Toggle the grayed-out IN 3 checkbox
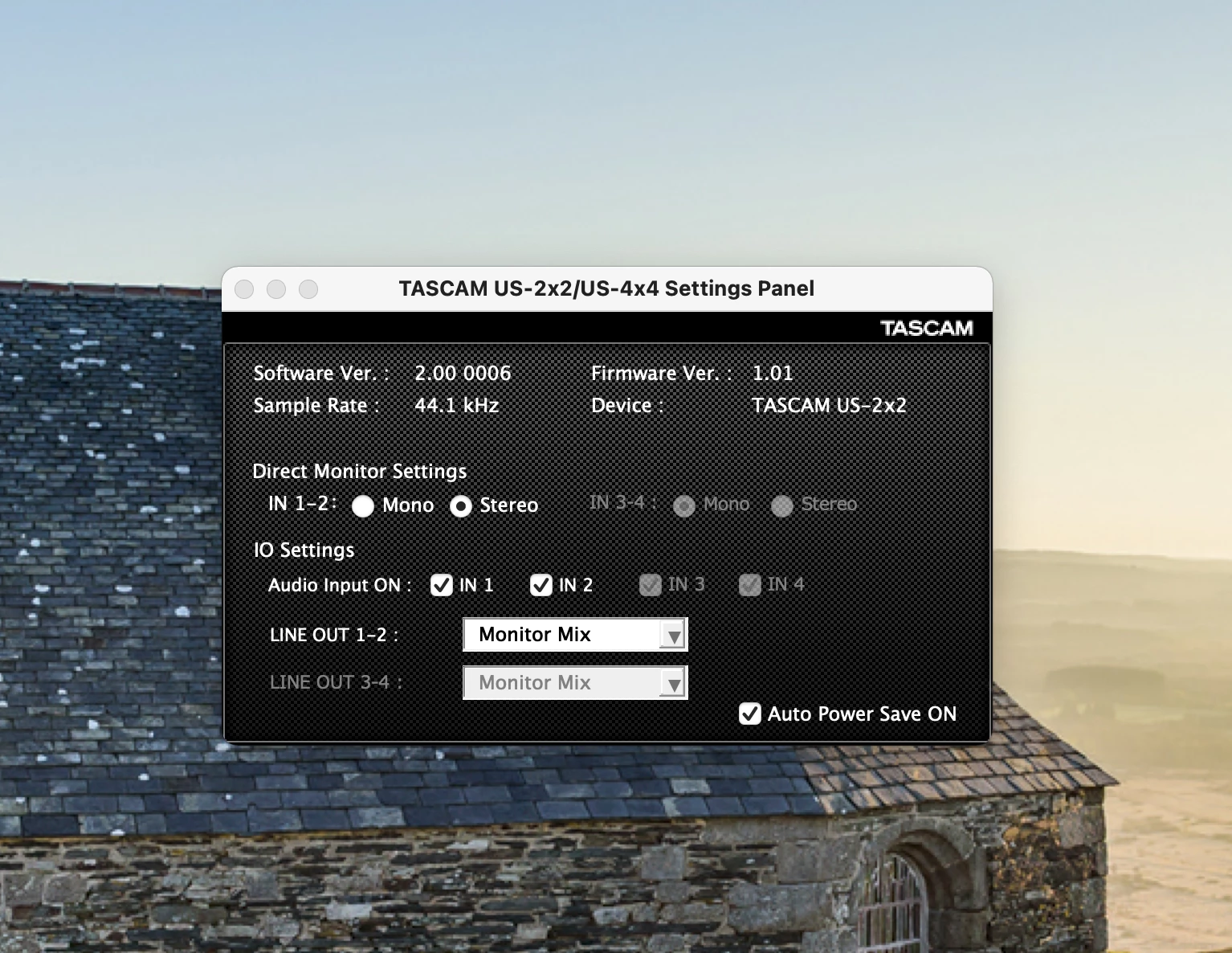1232x953 pixels. pyautogui.click(x=651, y=585)
